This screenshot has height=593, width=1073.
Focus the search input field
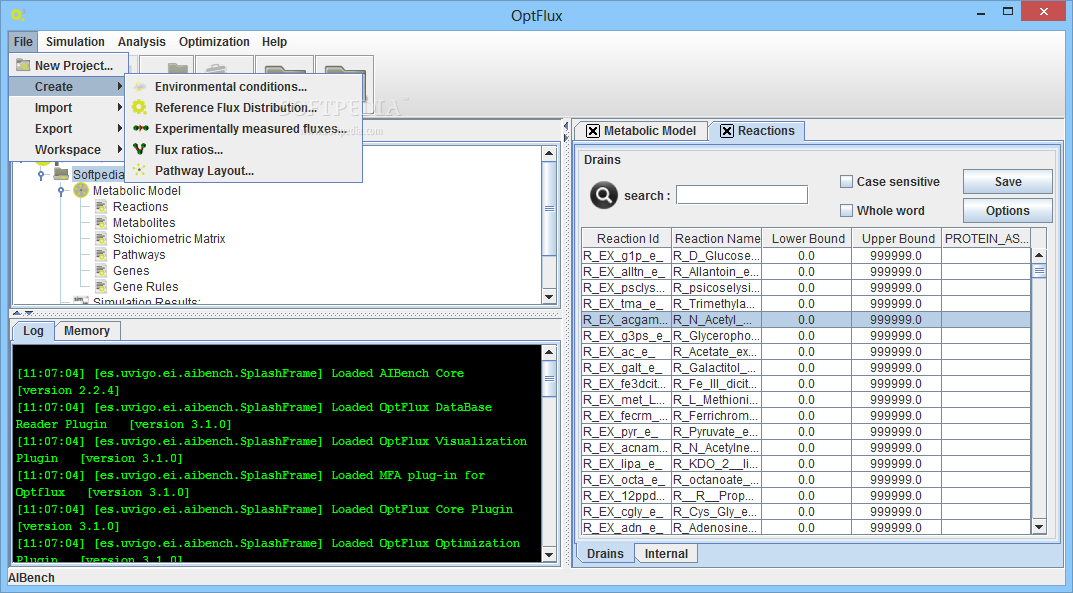coord(742,195)
